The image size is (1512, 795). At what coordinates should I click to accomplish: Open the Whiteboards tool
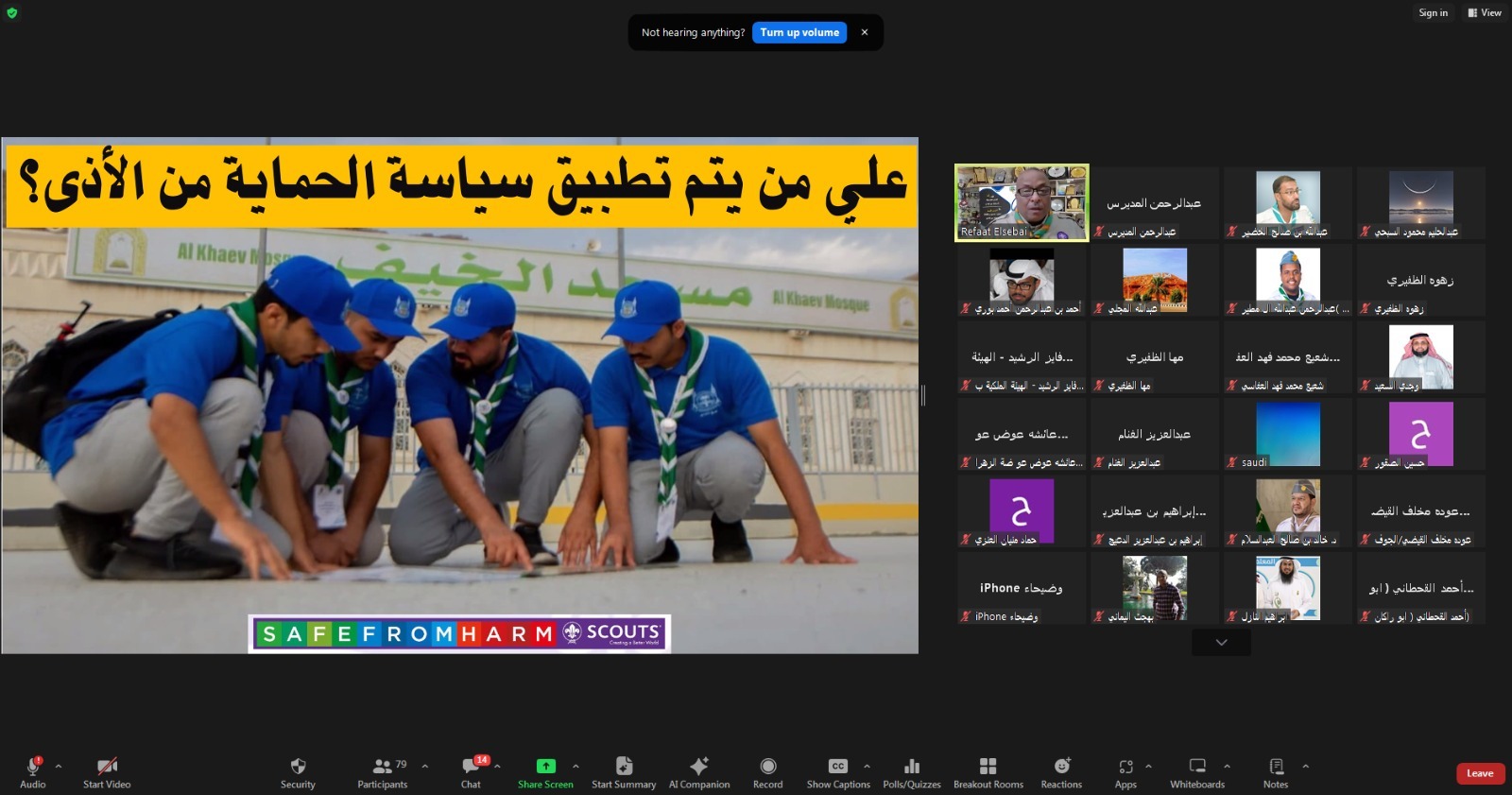[x=1196, y=767]
